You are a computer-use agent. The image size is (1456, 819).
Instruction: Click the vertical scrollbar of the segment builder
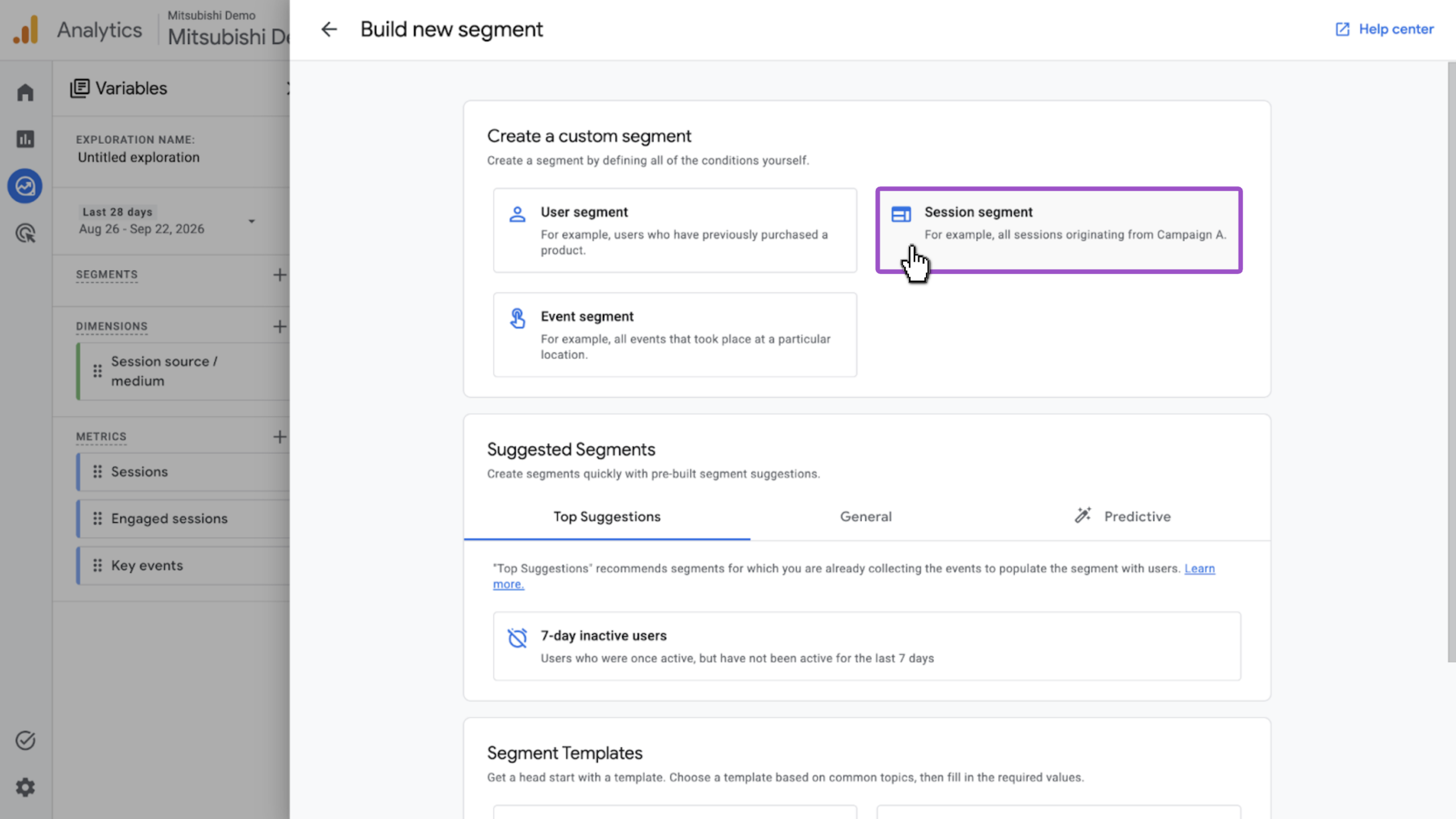coord(1451,362)
